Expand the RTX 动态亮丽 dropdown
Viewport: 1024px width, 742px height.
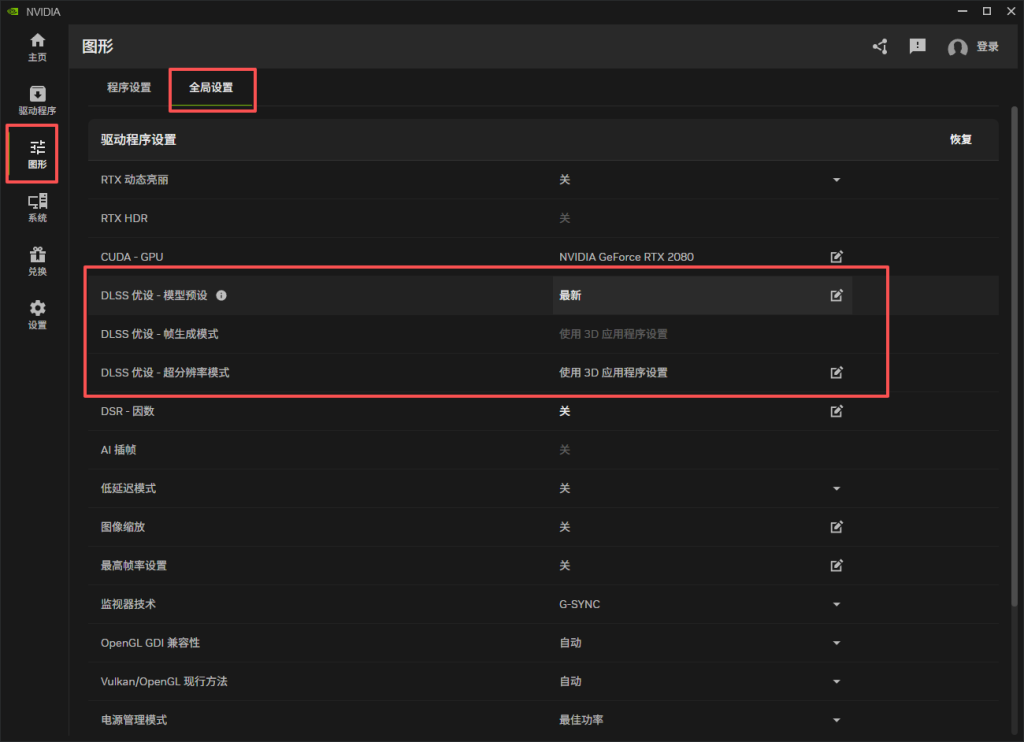(837, 180)
